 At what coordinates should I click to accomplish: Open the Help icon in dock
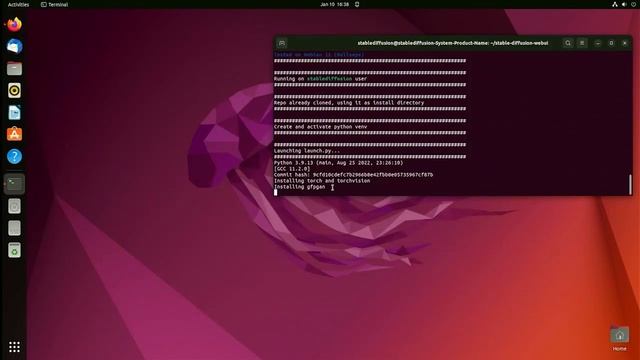tap(14, 156)
